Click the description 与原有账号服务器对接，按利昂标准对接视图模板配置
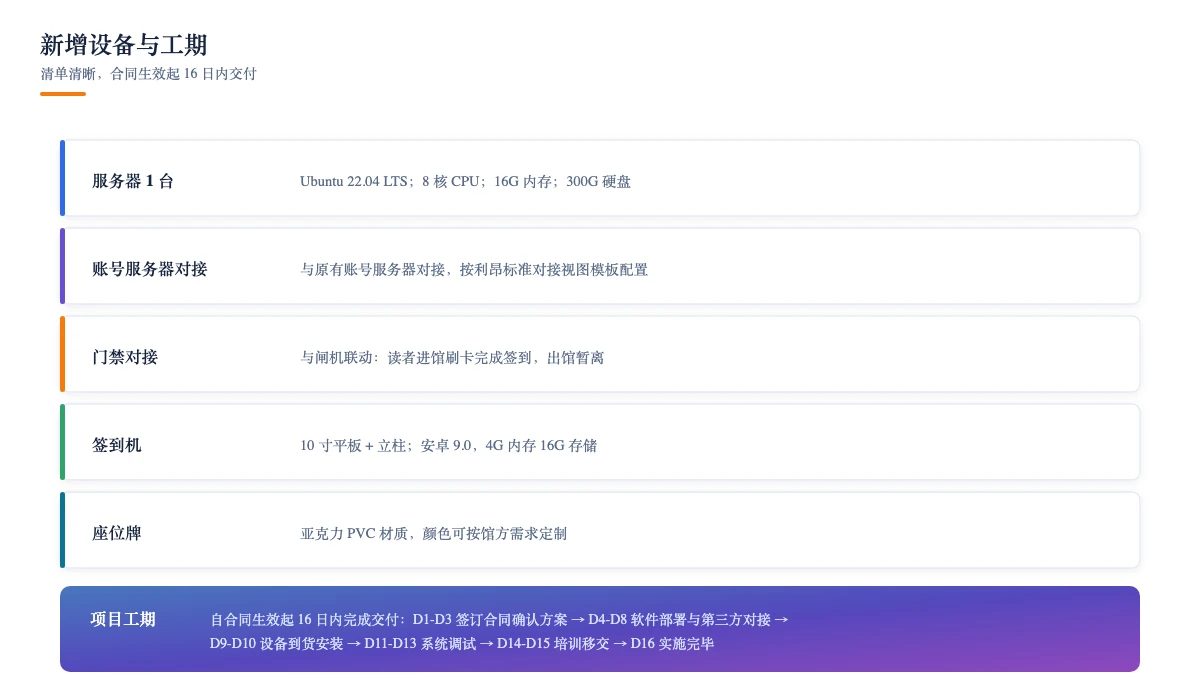 [474, 269]
